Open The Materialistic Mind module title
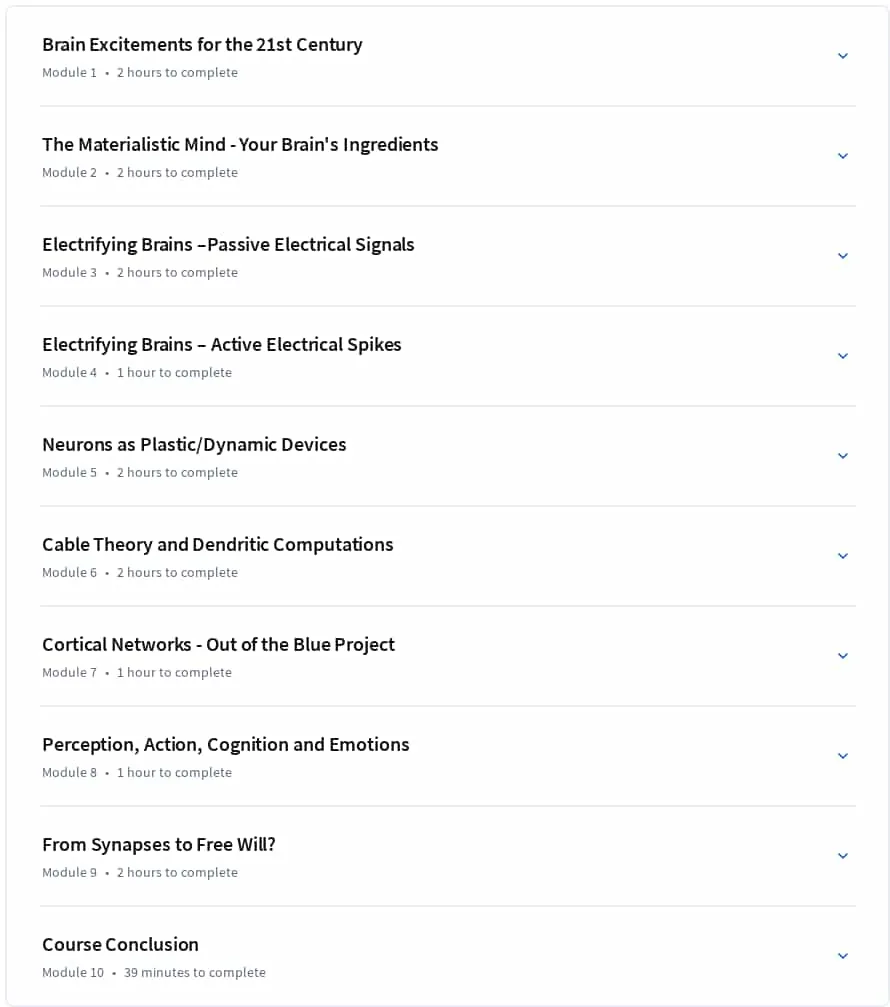The width and height of the screenshot is (890, 1007). point(240,145)
